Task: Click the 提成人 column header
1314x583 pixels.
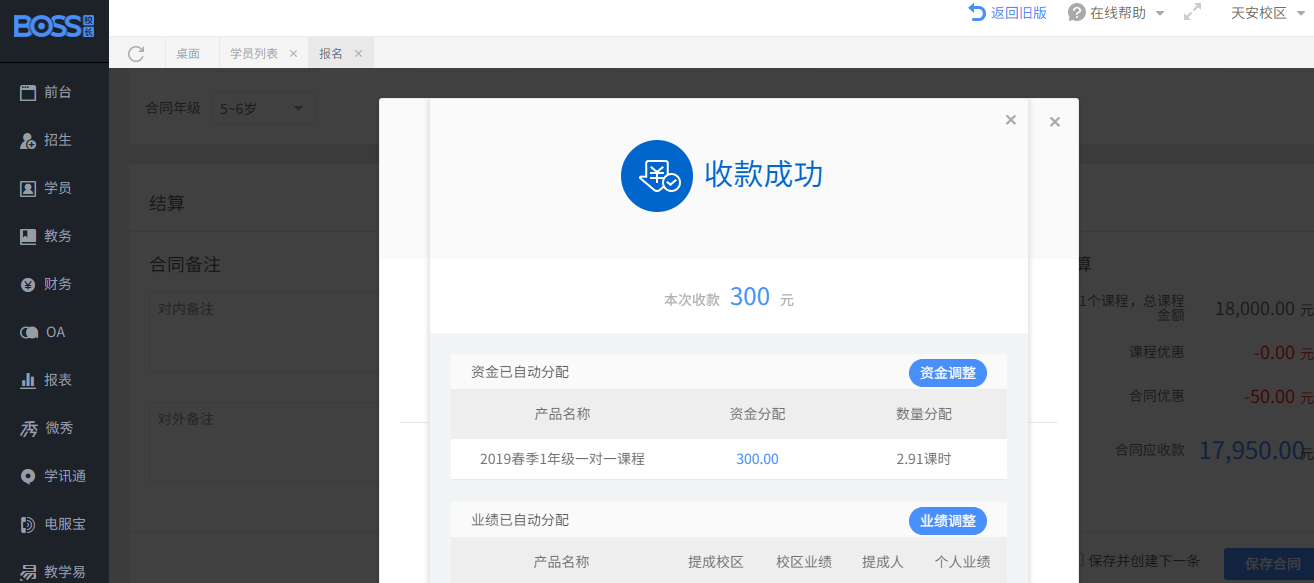Action: point(883,562)
